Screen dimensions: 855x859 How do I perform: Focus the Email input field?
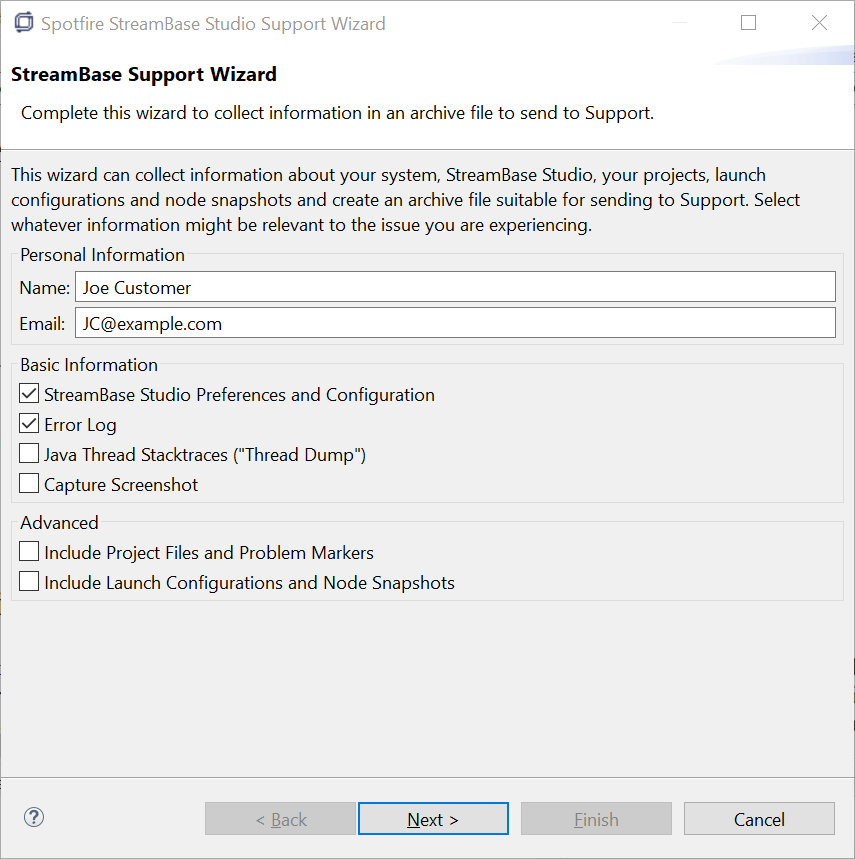point(455,323)
